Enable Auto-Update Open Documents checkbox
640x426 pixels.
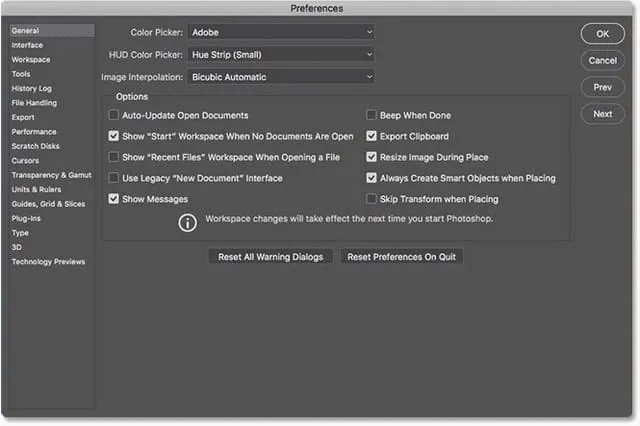[113, 115]
